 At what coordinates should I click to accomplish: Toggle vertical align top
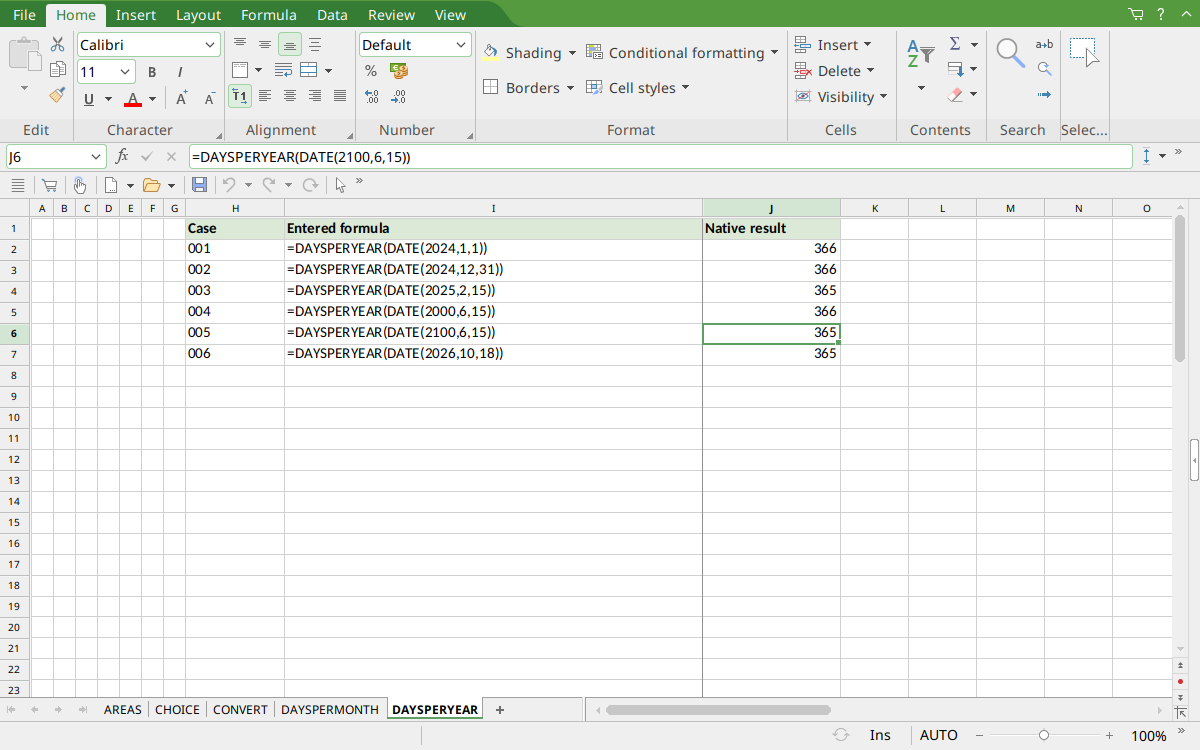click(x=240, y=45)
